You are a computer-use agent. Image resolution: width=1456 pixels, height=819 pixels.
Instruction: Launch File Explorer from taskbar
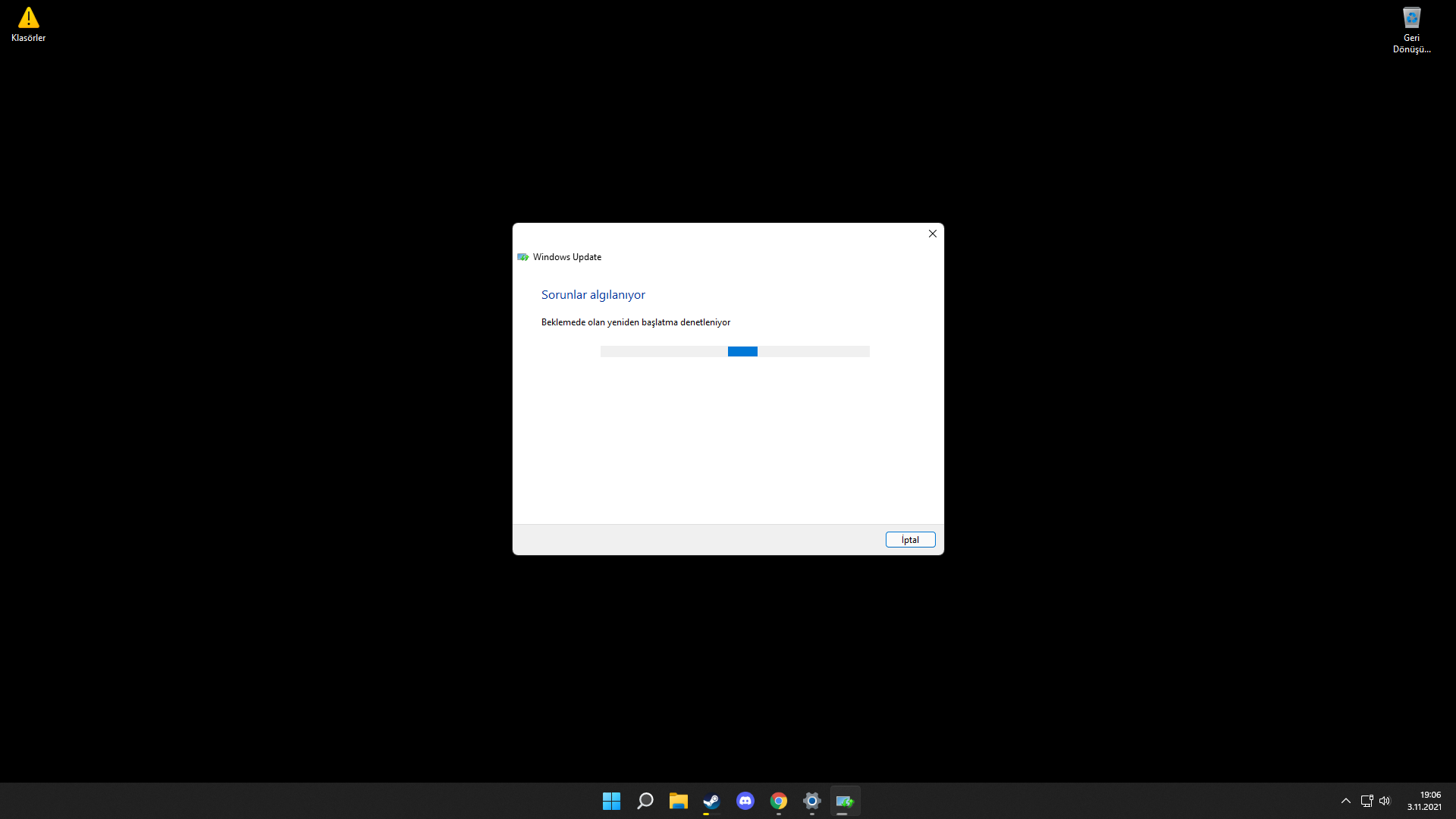coord(678,801)
